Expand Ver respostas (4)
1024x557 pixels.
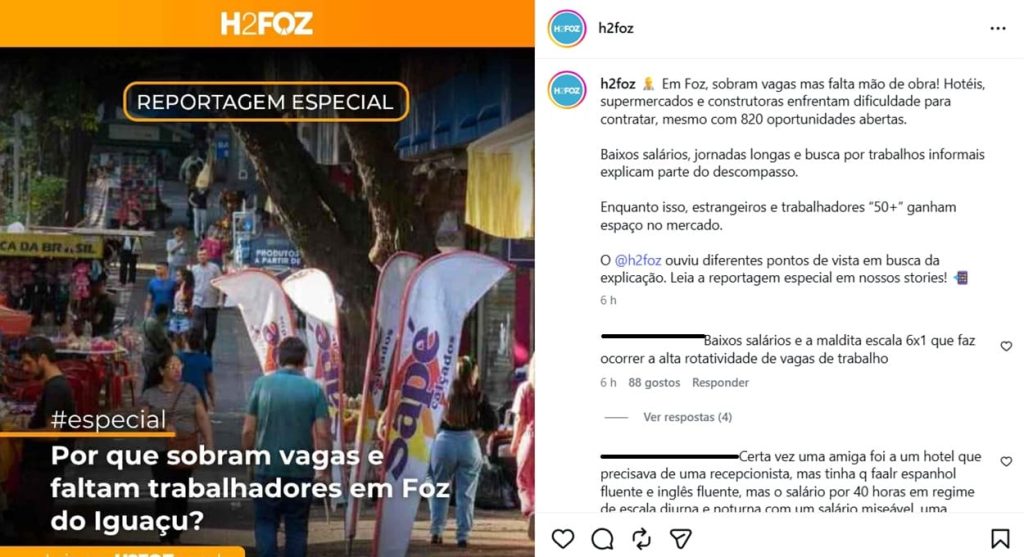click(687, 417)
